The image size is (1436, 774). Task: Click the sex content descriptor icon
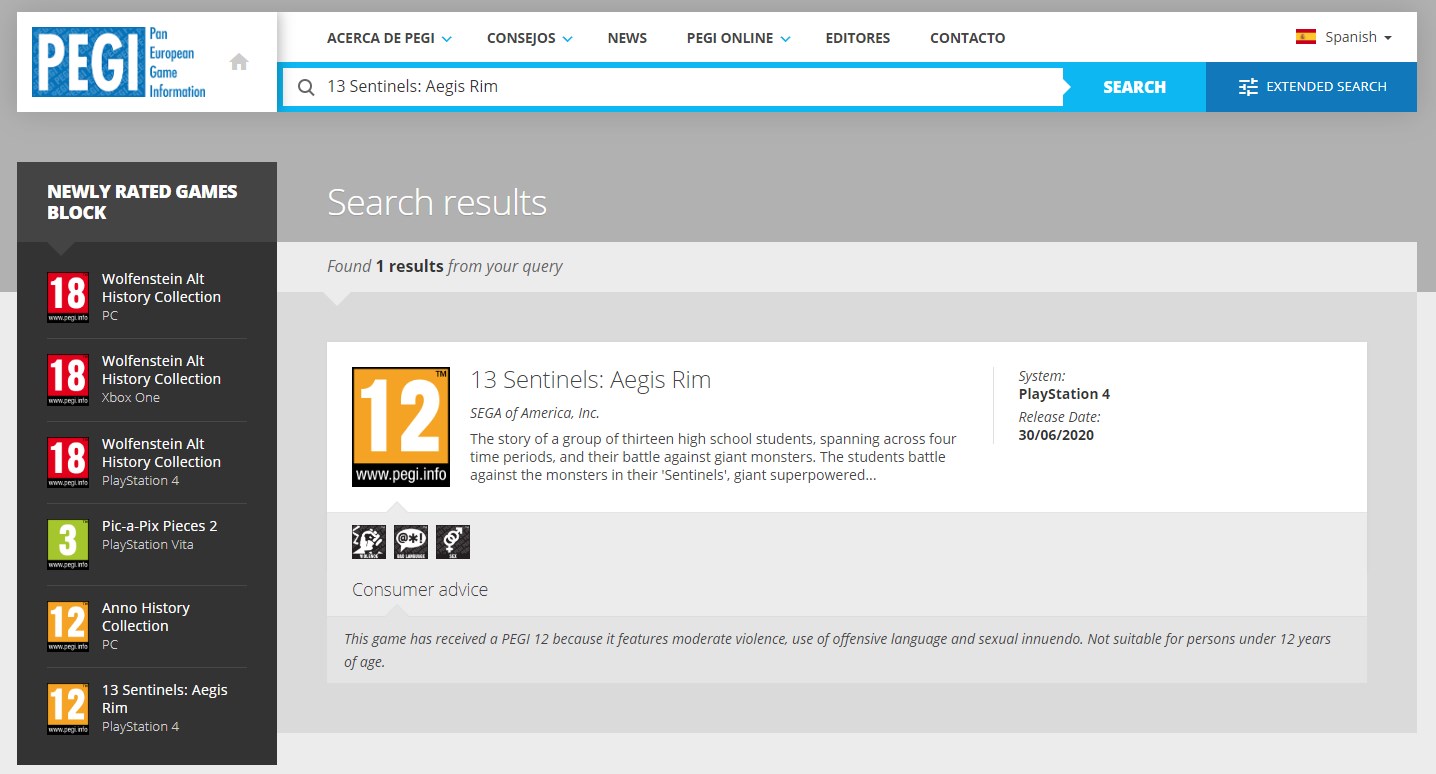[x=453, y=542]
